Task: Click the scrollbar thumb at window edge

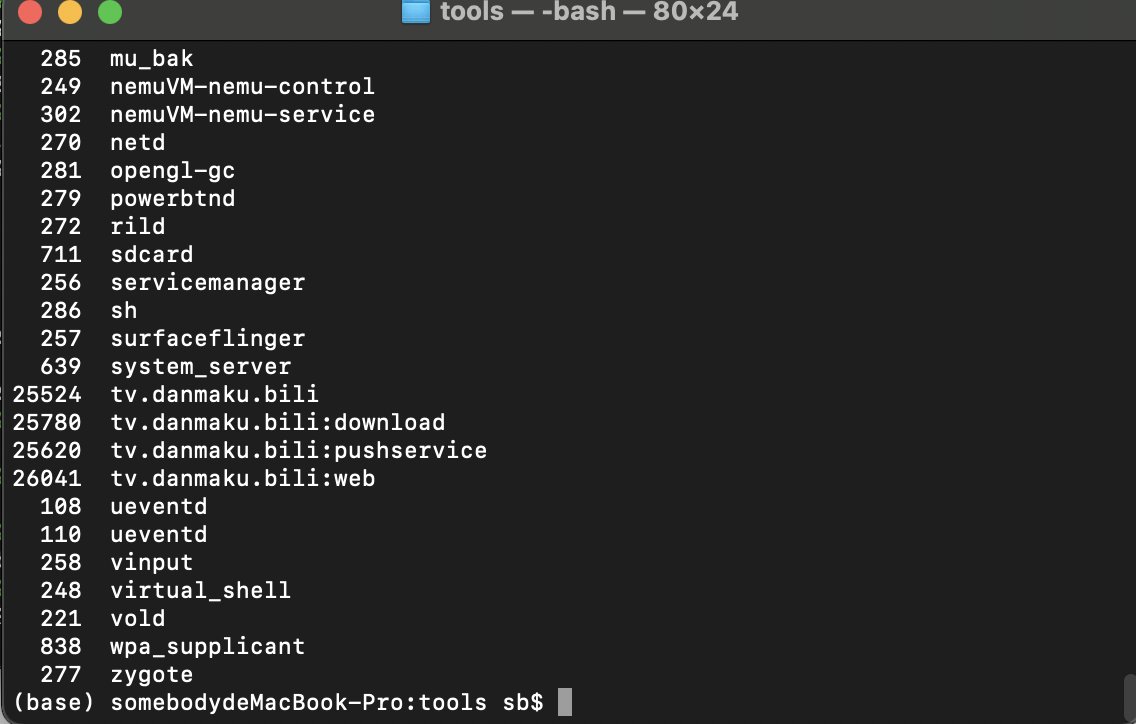Action: pos(1129,699)
